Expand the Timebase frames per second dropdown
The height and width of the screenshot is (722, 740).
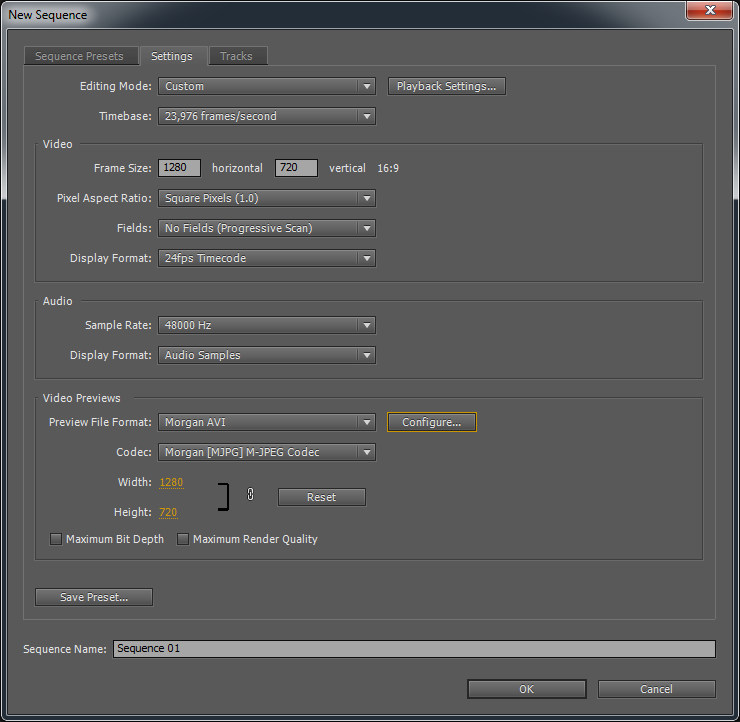(267, 117)
